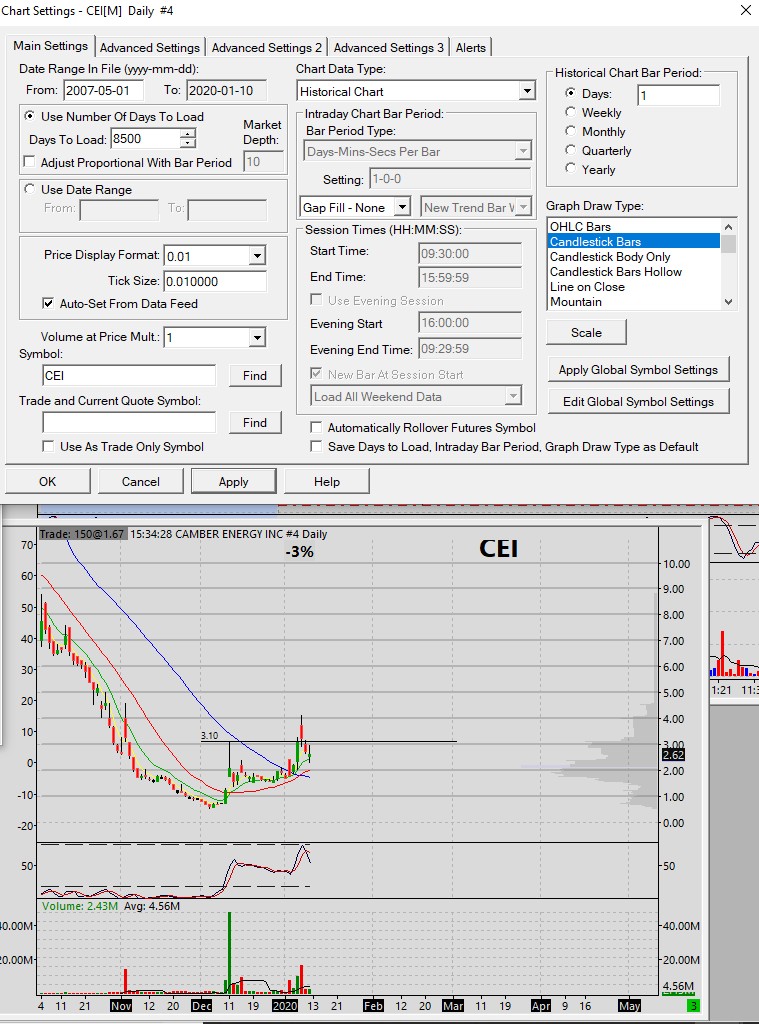Click the Volume: 2.43M label
Viewport: 759px width, 1024px height.
(80, 906)
